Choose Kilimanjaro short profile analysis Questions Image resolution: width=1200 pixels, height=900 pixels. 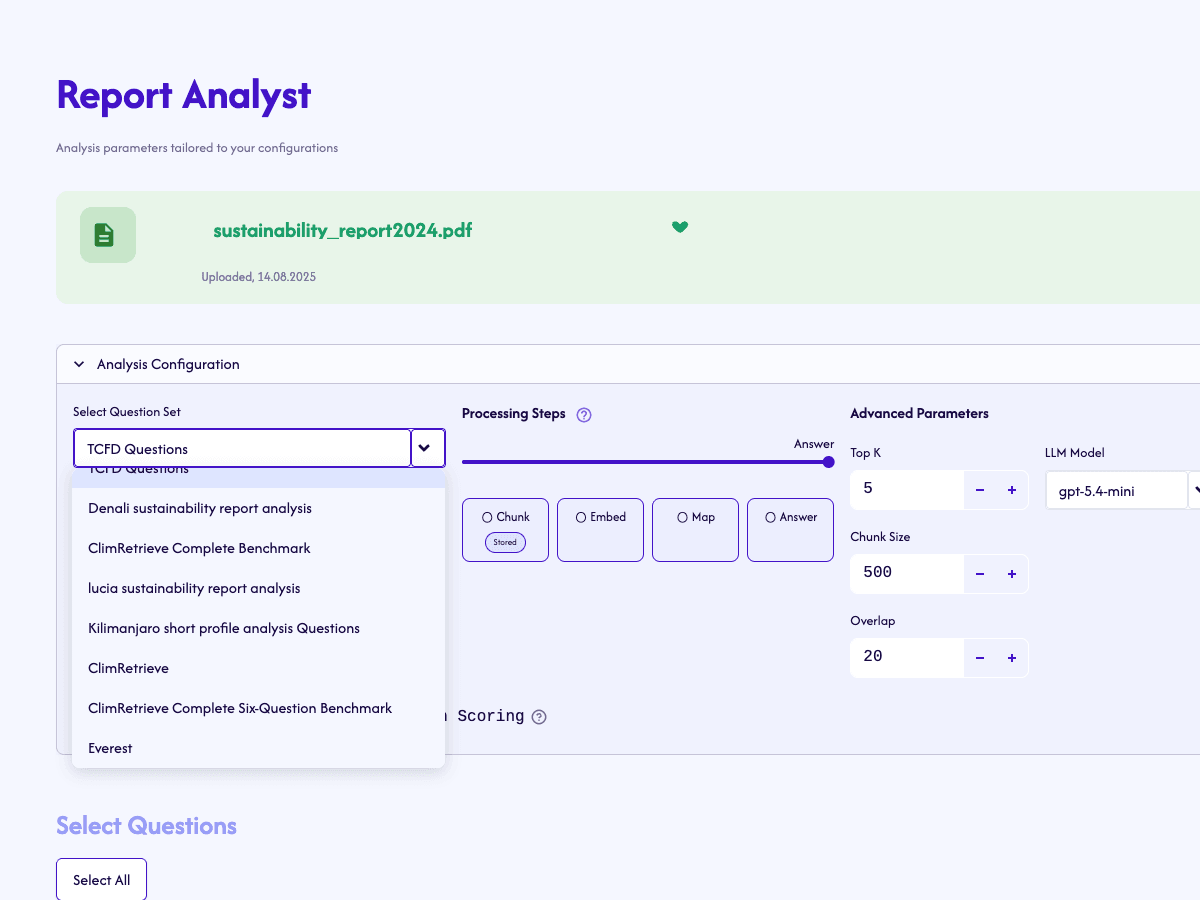(258, 628)
